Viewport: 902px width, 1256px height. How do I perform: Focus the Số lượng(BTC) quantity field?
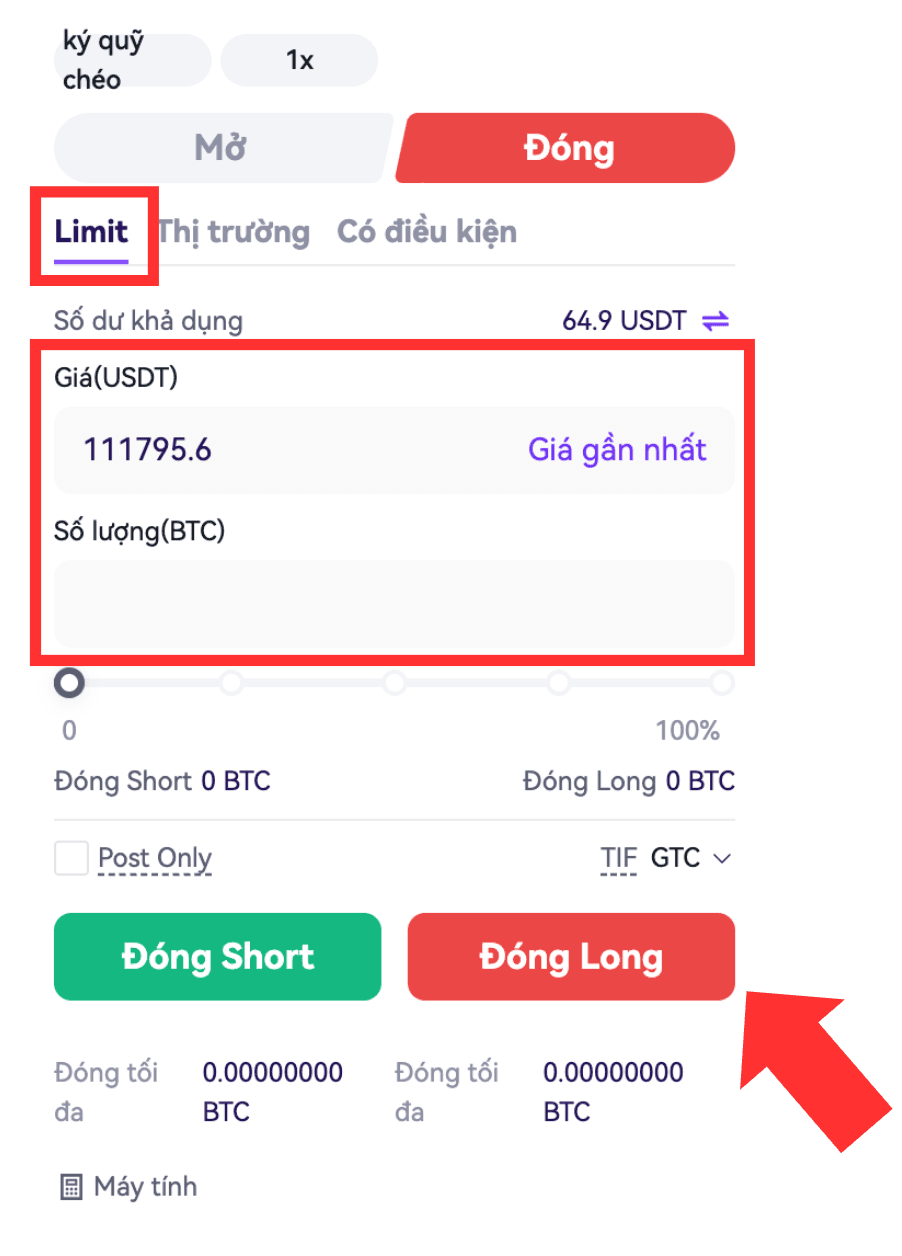click(x=394, y=603)
